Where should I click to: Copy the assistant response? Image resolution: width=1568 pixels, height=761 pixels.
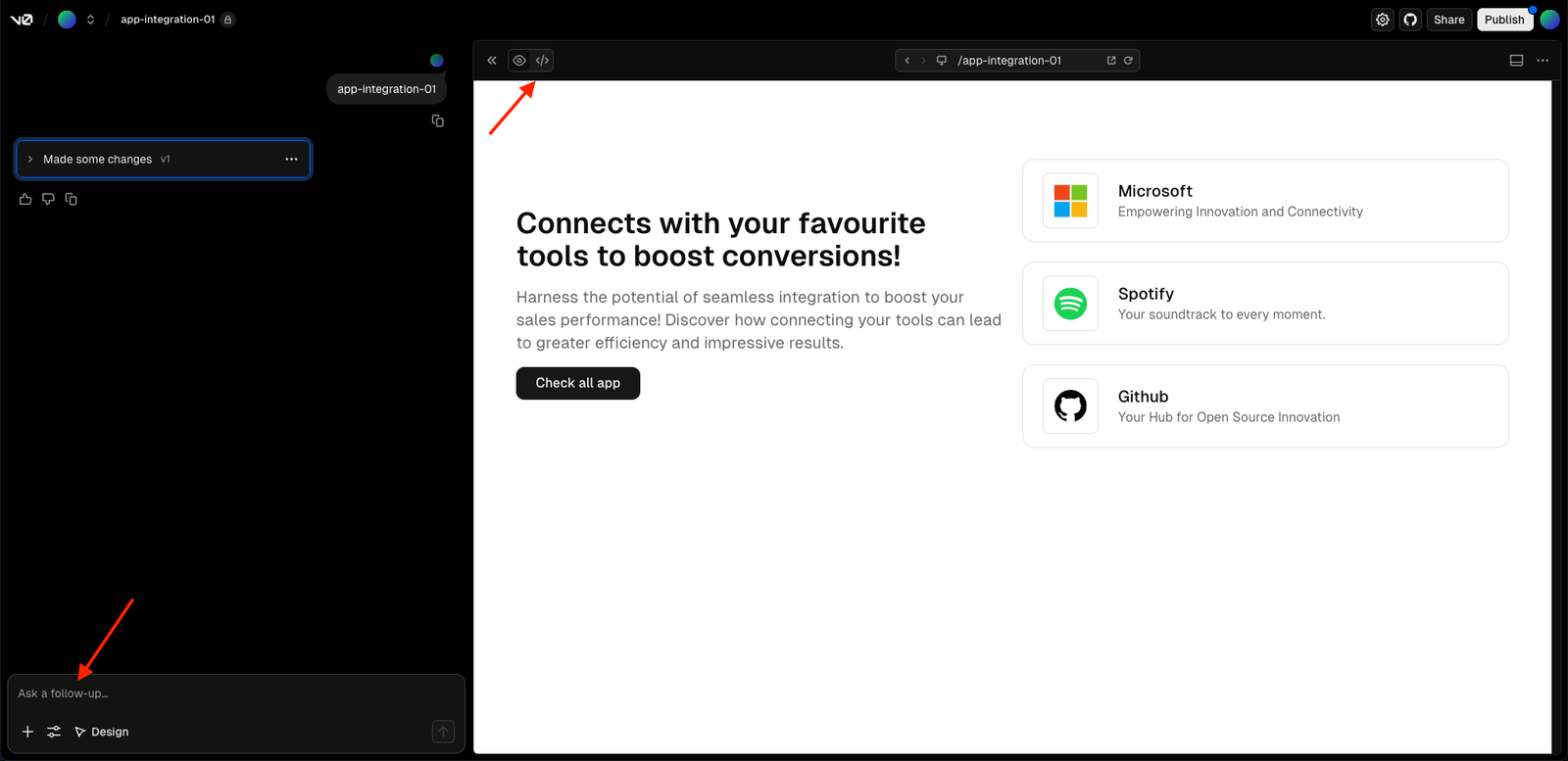coord(71,200)
